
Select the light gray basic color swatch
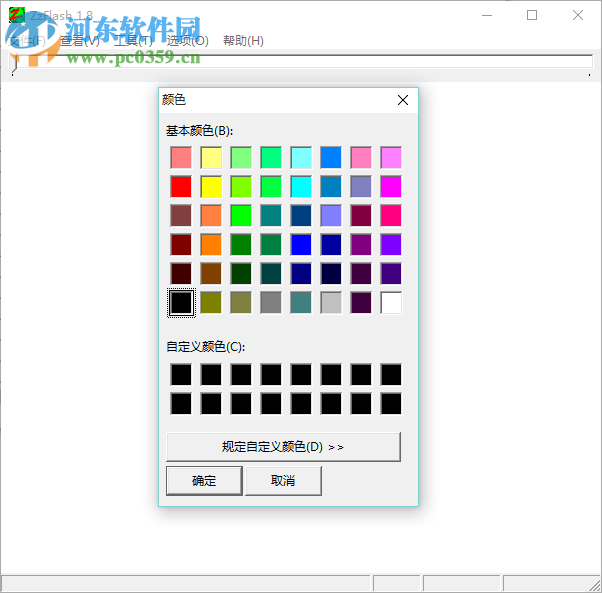331,303
